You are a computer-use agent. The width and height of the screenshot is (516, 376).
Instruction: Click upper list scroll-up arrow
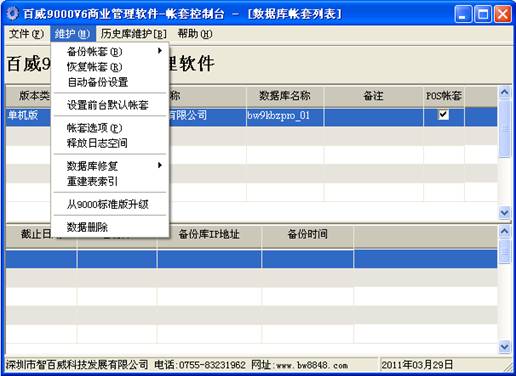(505, 92)
